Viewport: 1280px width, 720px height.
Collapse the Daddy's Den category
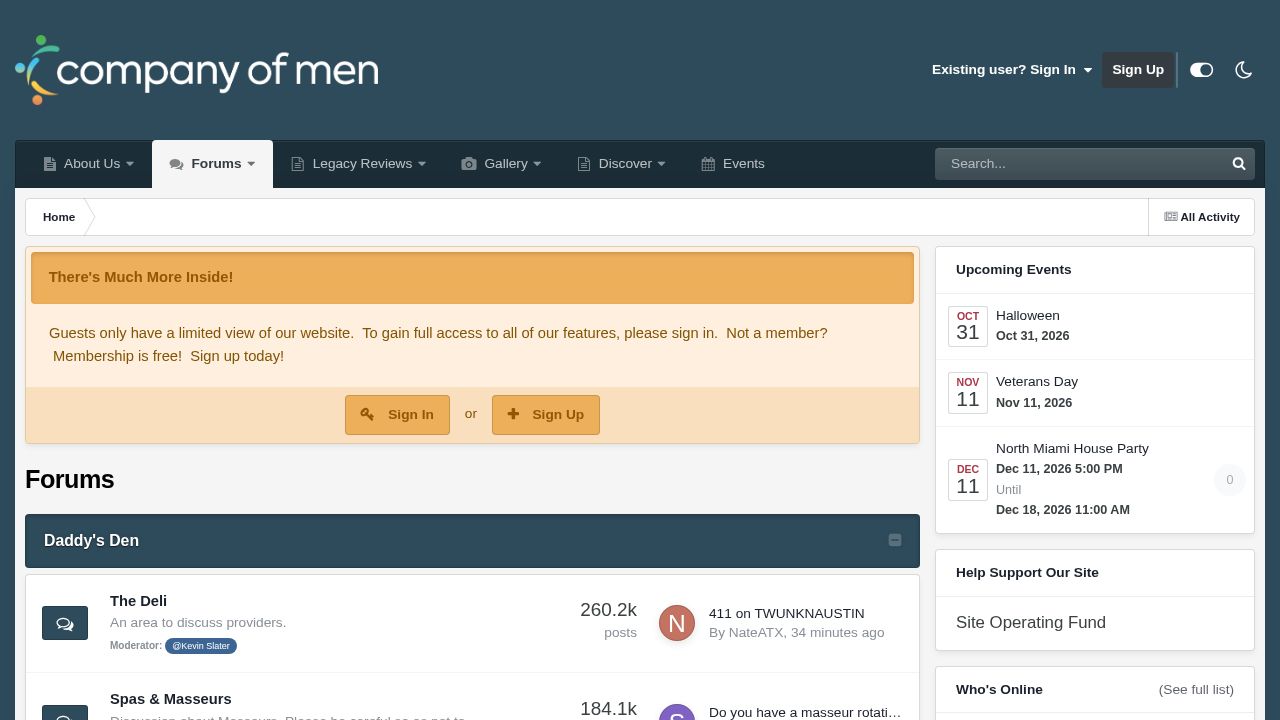pyautogui.click(x=895, y=540)
